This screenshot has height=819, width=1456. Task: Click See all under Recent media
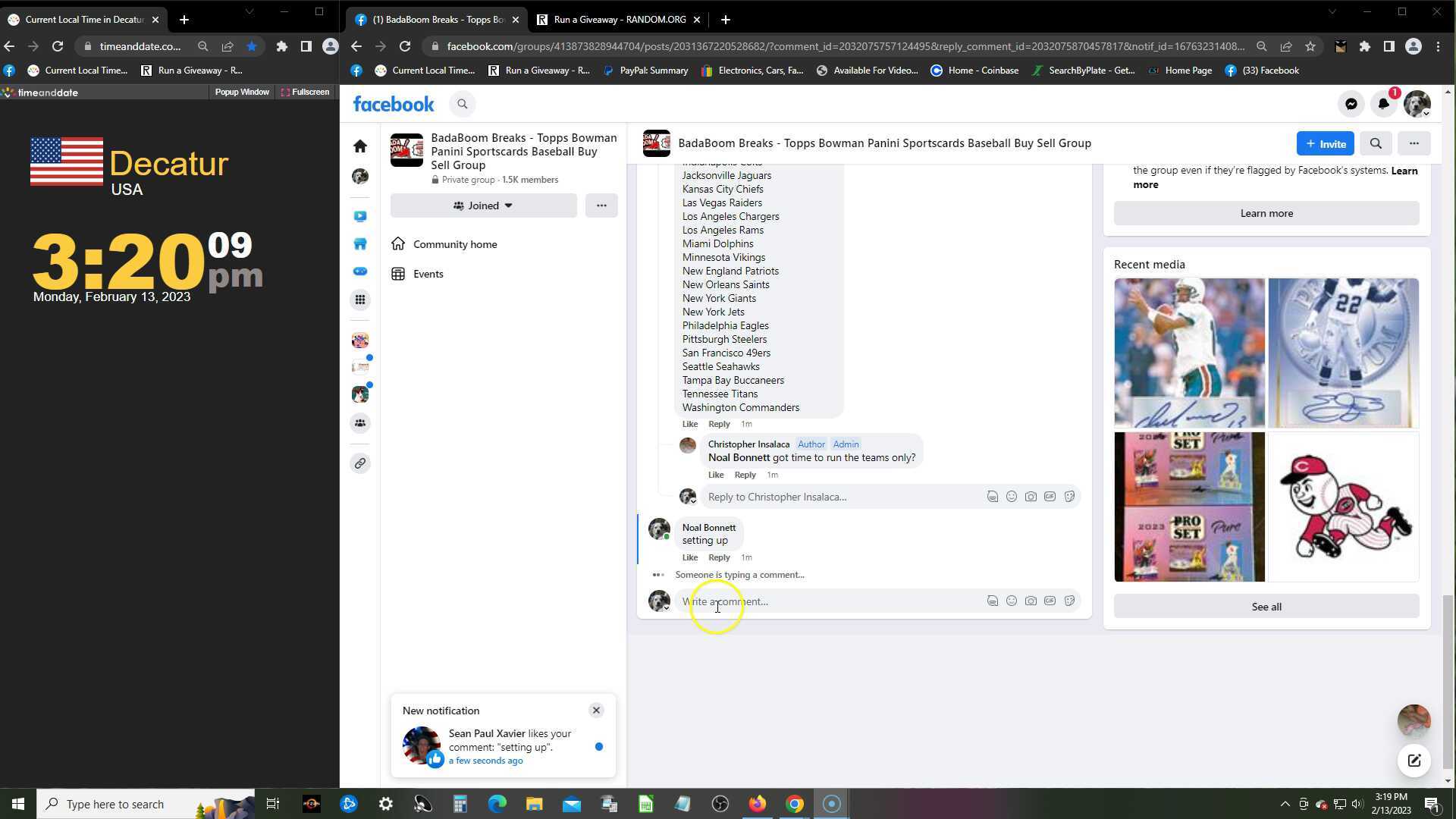1266,607
